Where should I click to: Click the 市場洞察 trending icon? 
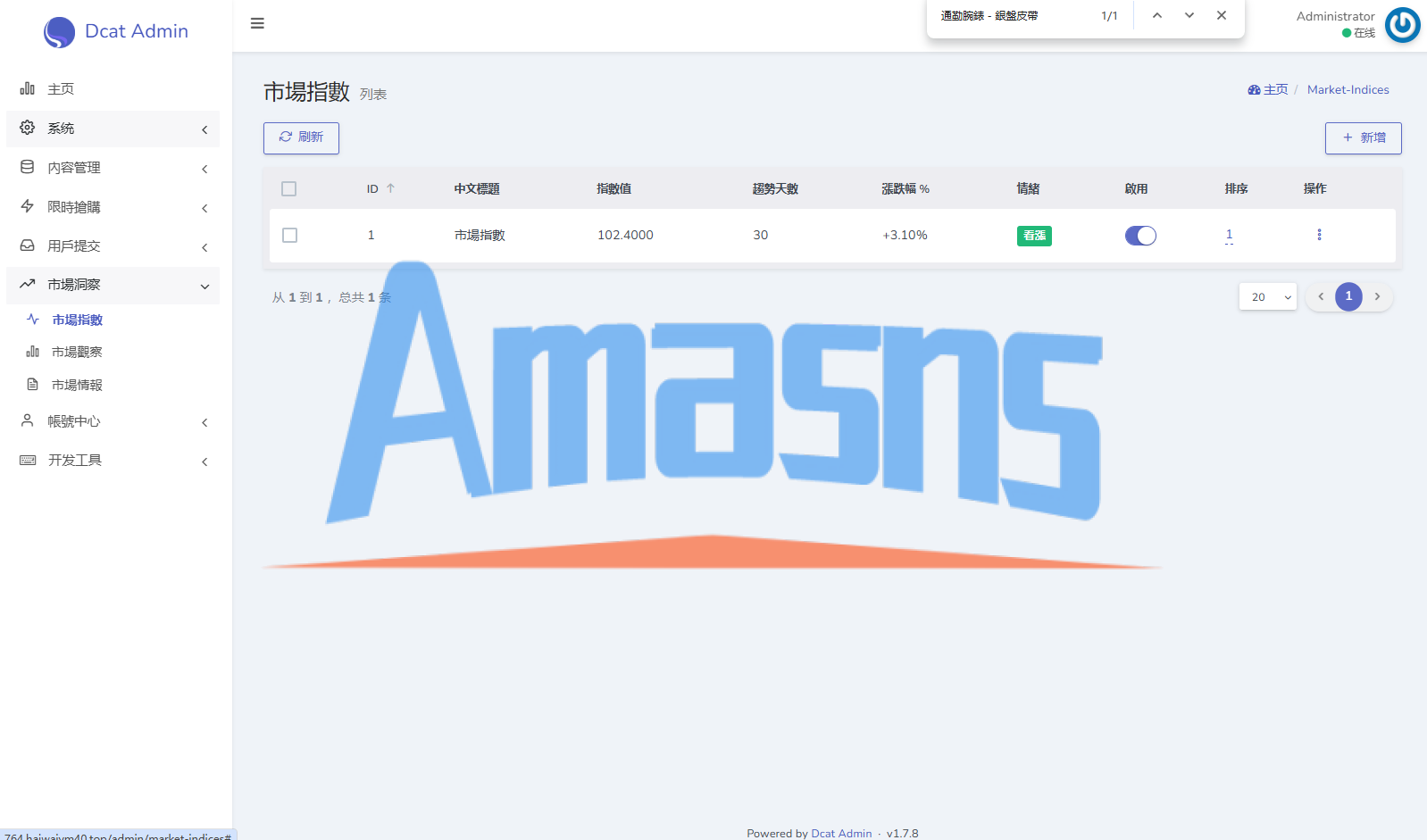coord(28,284)
